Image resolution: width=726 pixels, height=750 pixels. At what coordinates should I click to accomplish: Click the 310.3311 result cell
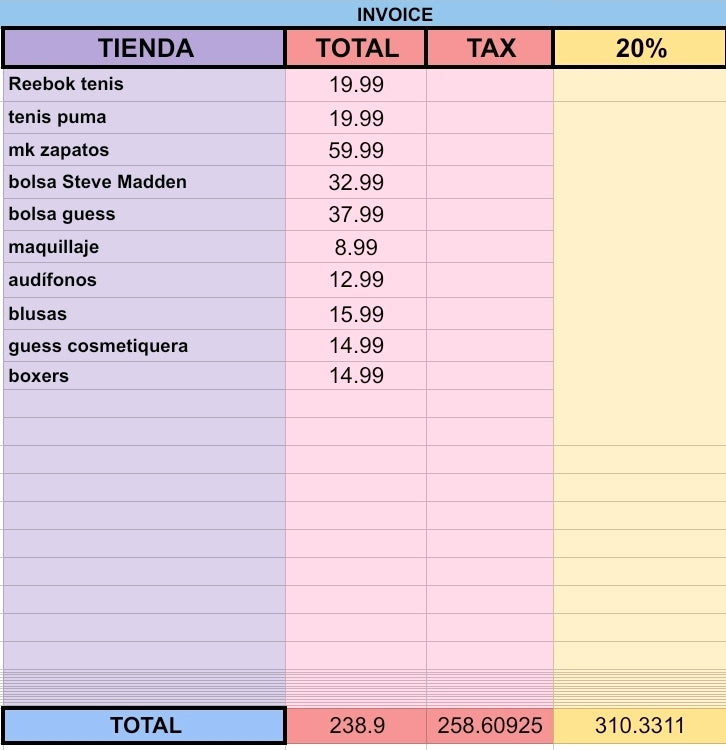pyautogui.click(x=640, y=726)
